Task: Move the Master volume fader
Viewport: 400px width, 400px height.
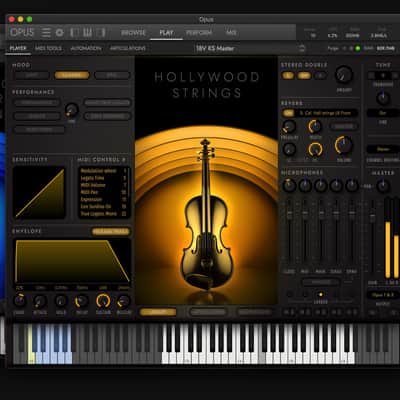Action: (372, 217)
